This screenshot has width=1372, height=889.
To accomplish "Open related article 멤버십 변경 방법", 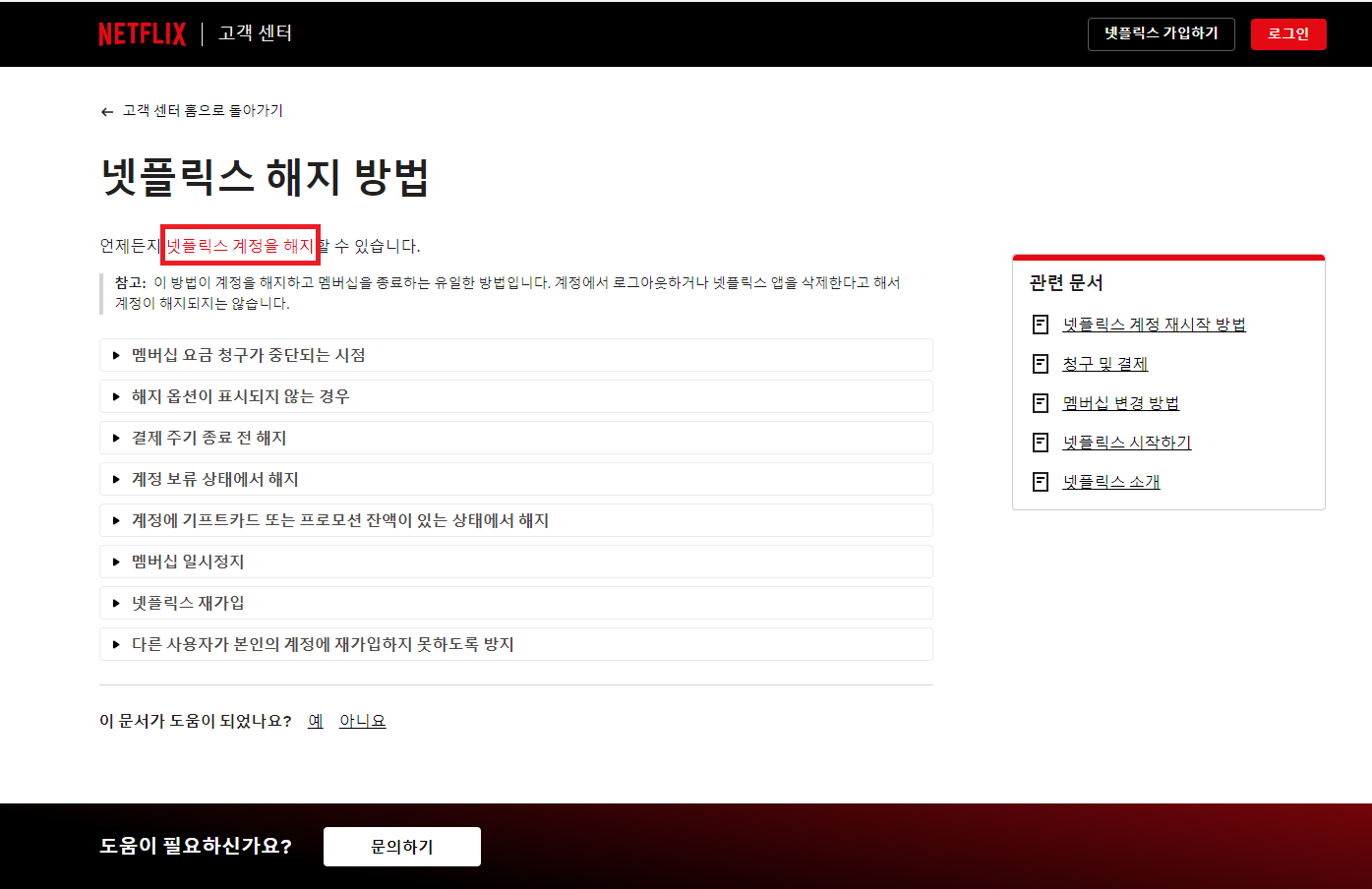I will (x=1120, y=403).
